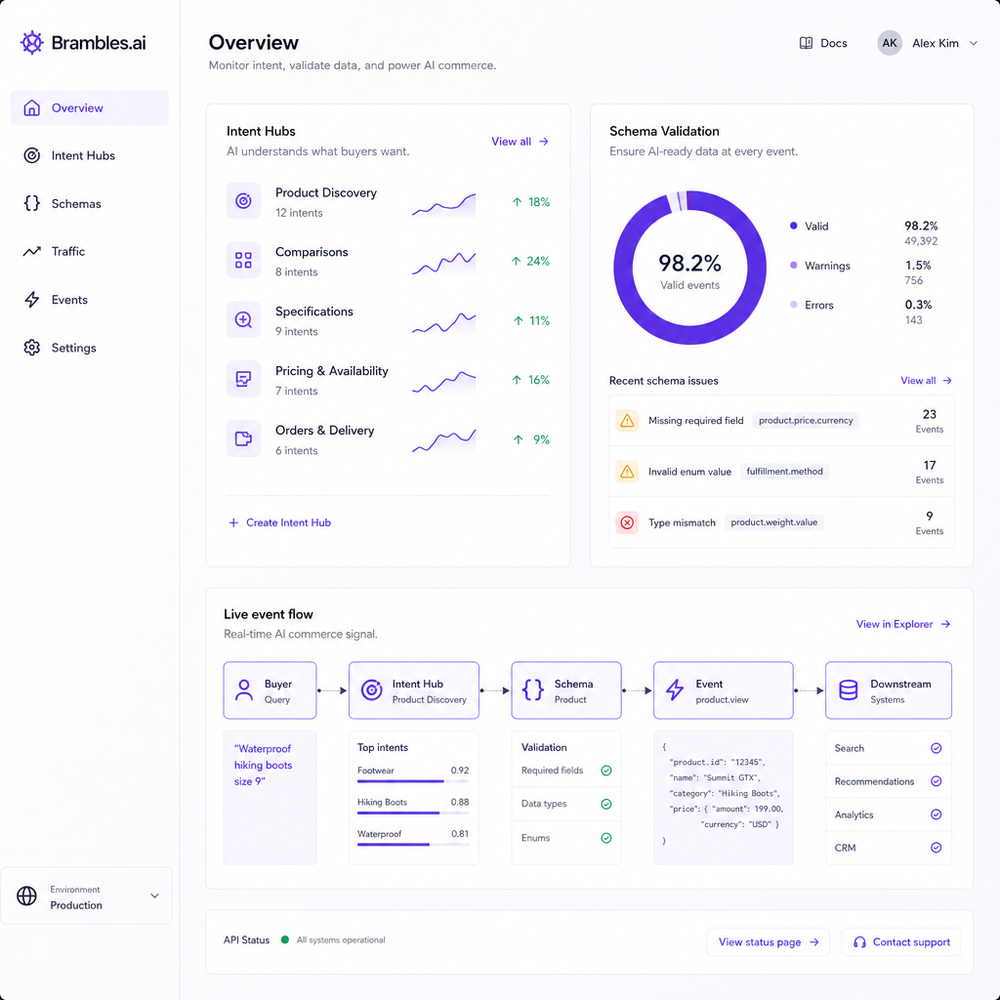1000x1000 pixels.
Task: Click the plus icon beside Create Intent Hub
Action: tap(233, 522)
